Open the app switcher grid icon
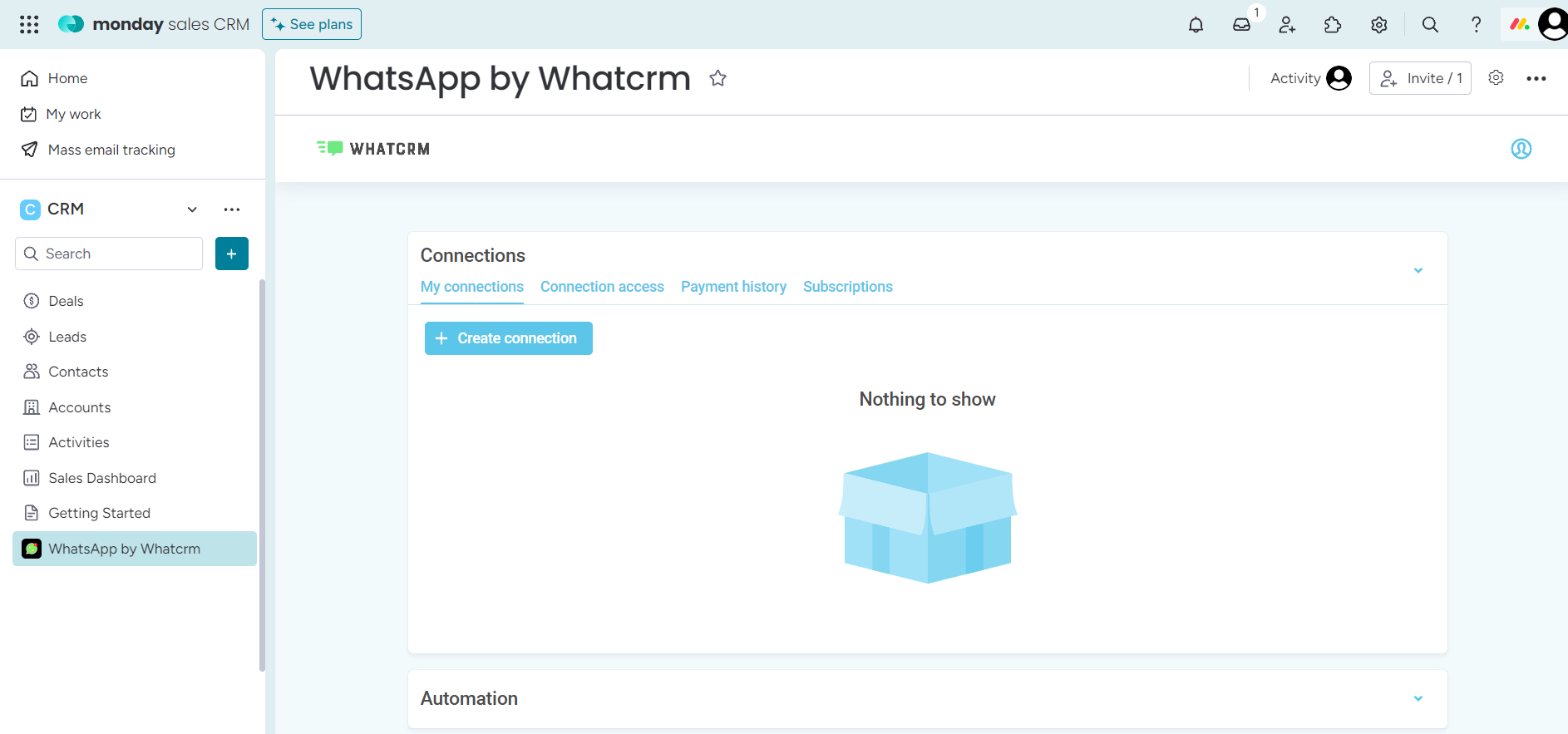The width and height of the screenshot is (1568, 734). (x=29, y=25)
